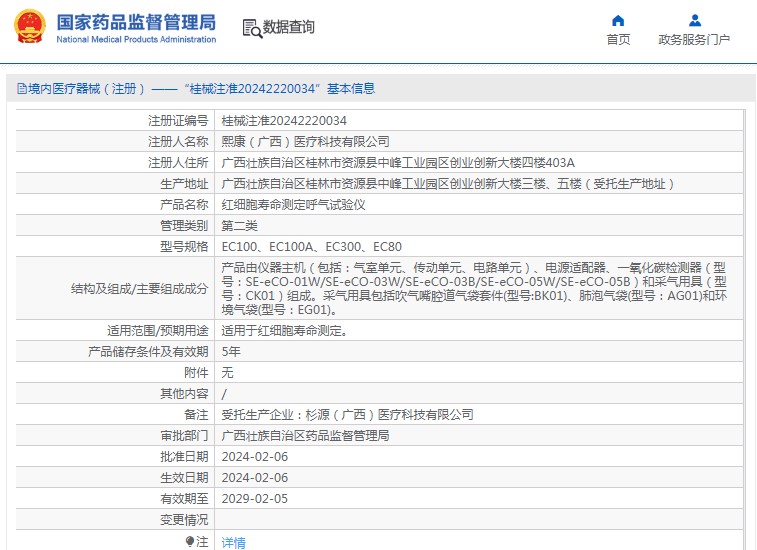Image resolution: width=757 pixels, height=550 pixels.
Task: Click the 产品名称 label
Action: coord(184,205)
